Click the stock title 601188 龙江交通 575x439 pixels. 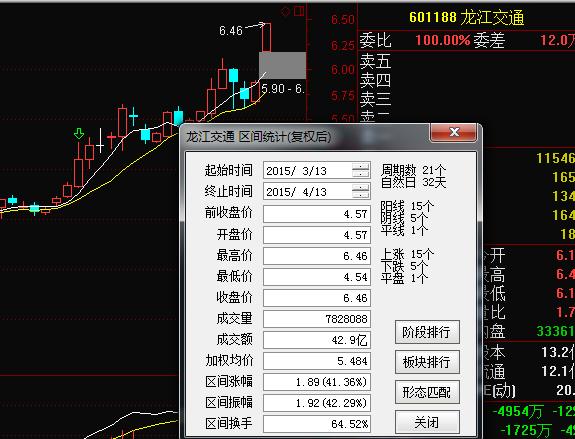click(466, 18)
